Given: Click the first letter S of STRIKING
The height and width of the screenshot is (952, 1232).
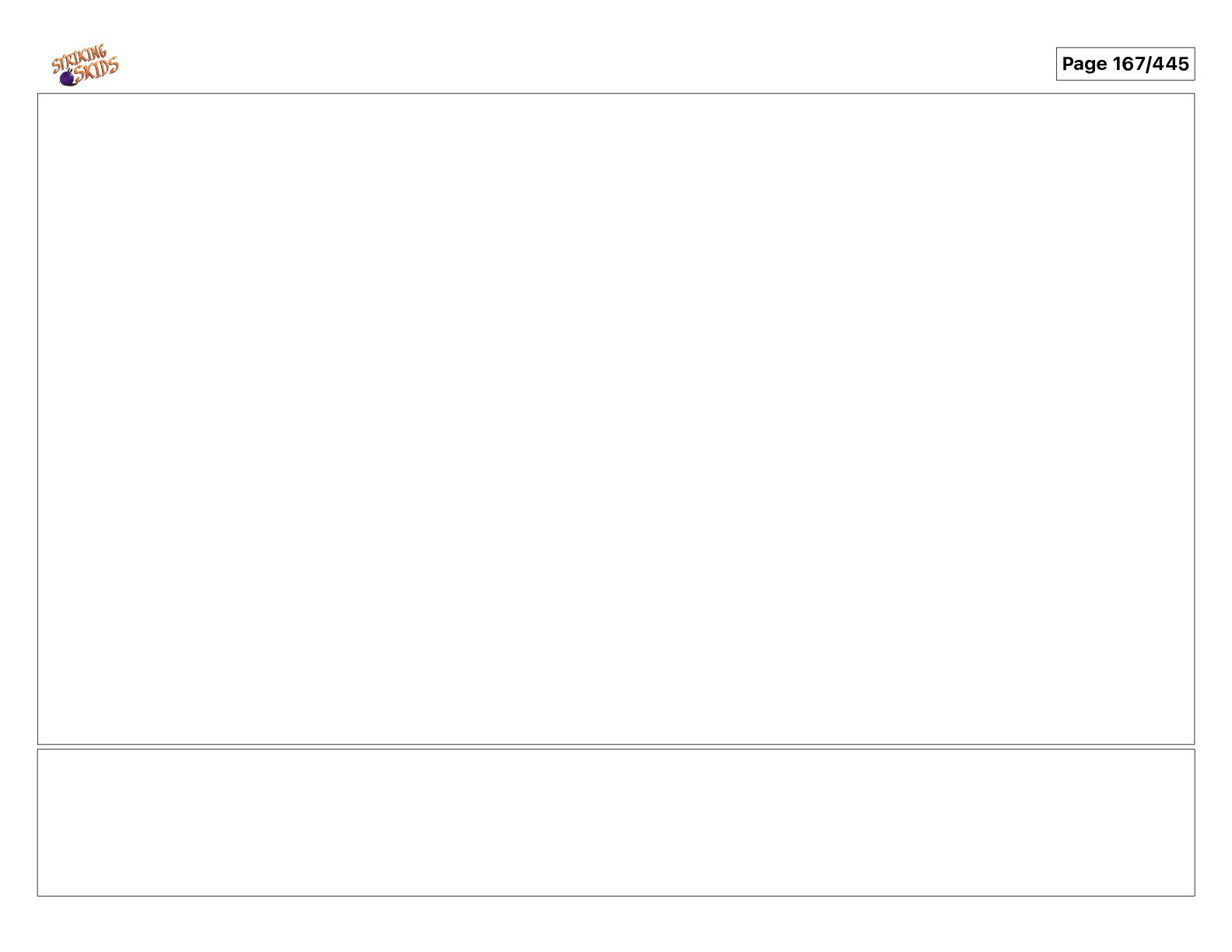Looking at the screenshot, I should (x=56, y=66).
